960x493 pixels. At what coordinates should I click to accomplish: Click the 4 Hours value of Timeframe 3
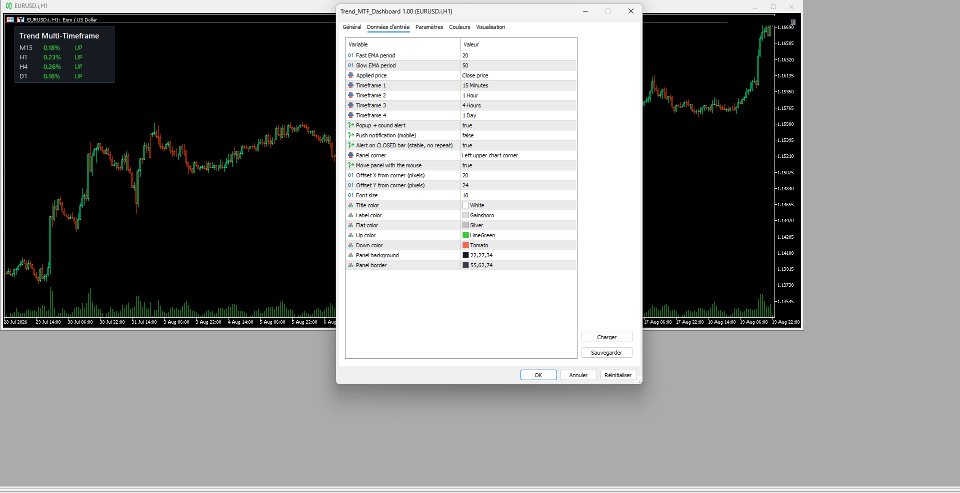[x=471, y=105]
